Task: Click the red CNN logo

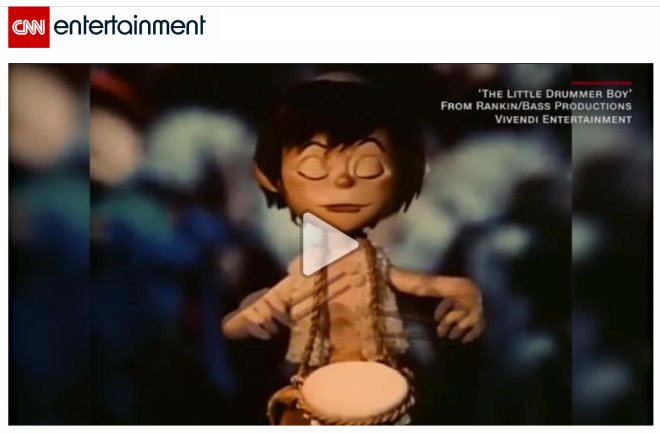Action: tap(29, 27)
